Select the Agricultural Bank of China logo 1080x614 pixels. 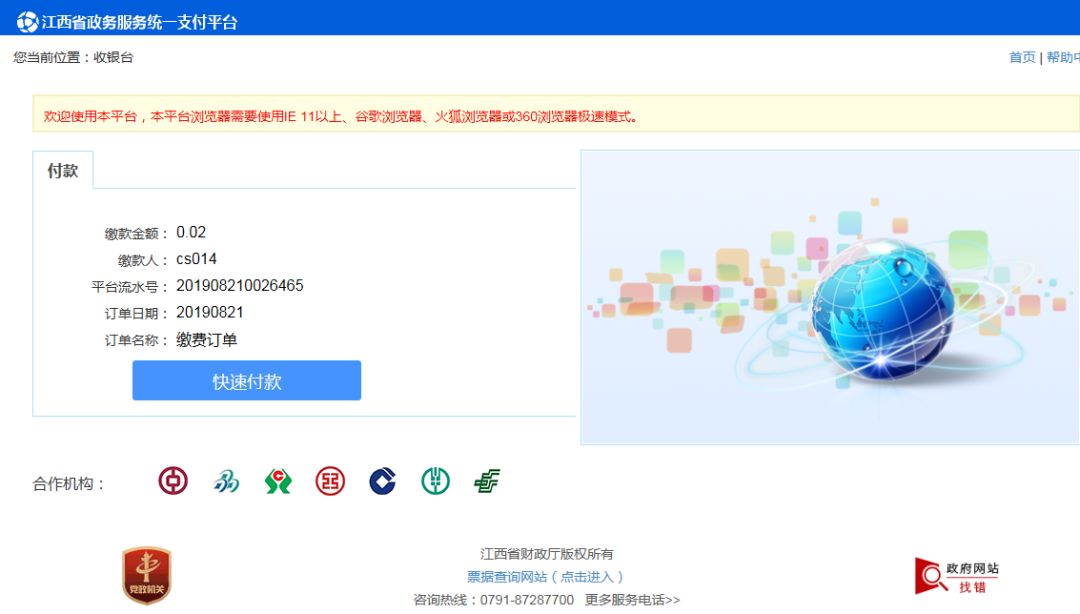pos(435,481)
